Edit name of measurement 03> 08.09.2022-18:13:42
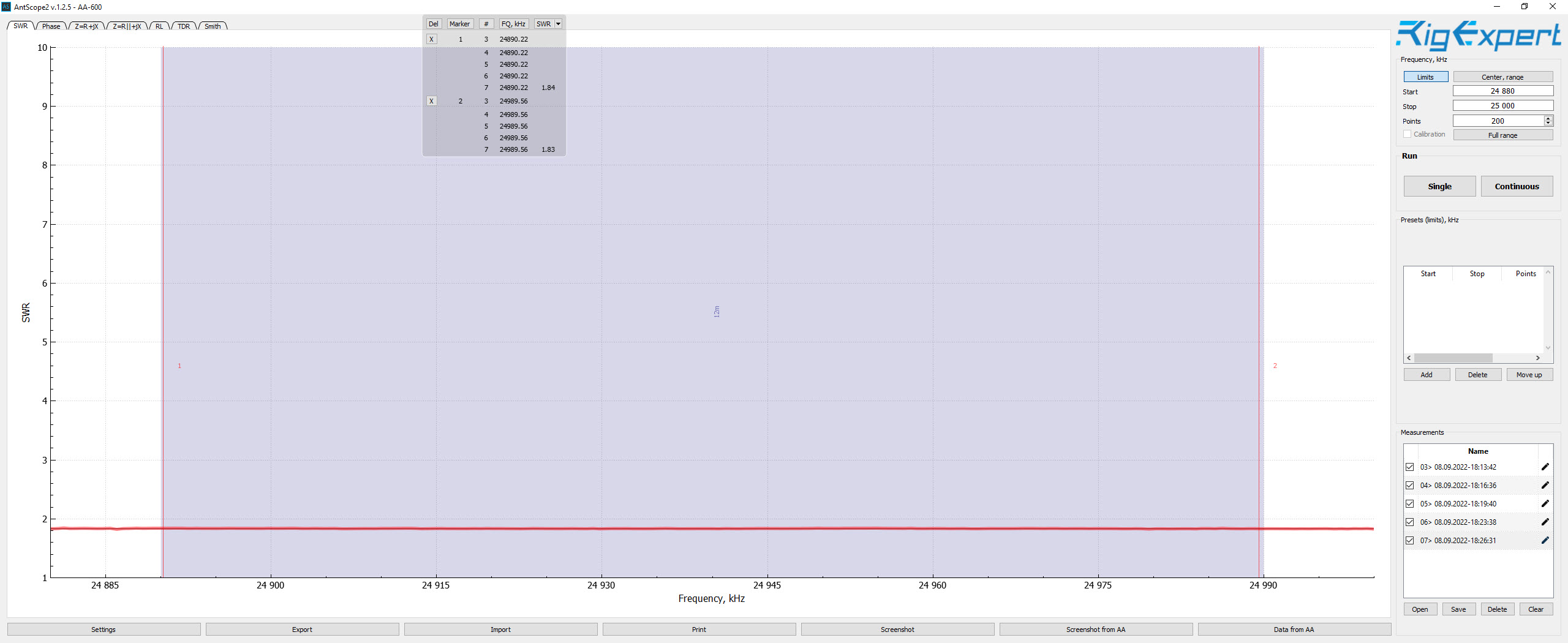 coord(1545,467)
